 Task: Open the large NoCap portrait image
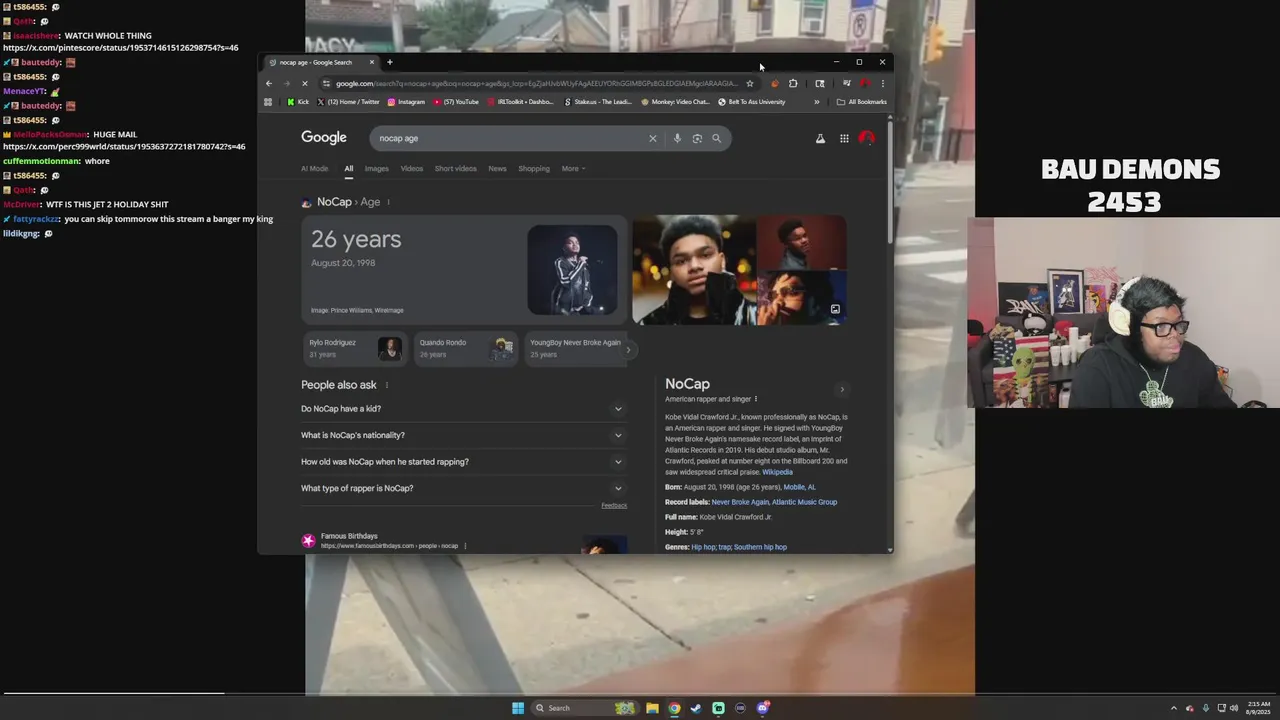click(x=693, y=270)
